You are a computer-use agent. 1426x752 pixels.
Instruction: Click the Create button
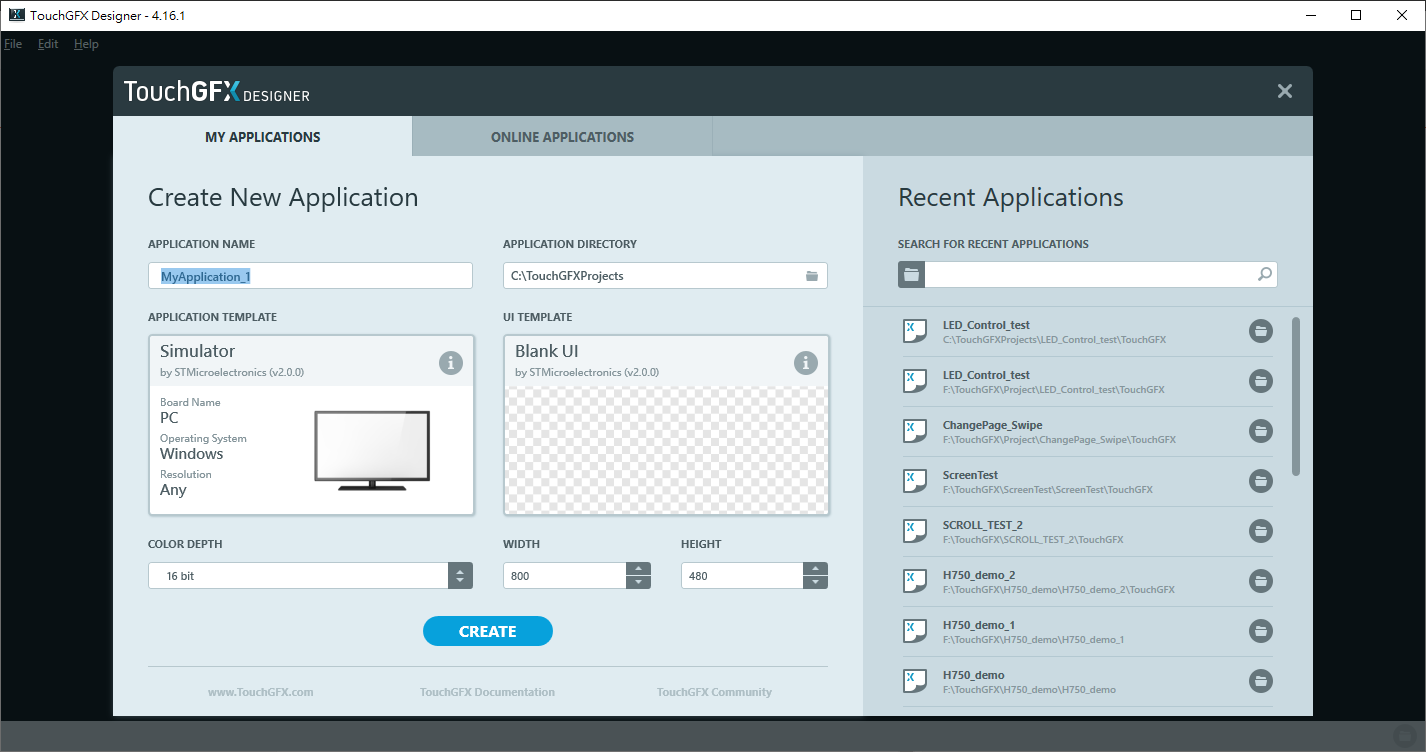(487, 631)
